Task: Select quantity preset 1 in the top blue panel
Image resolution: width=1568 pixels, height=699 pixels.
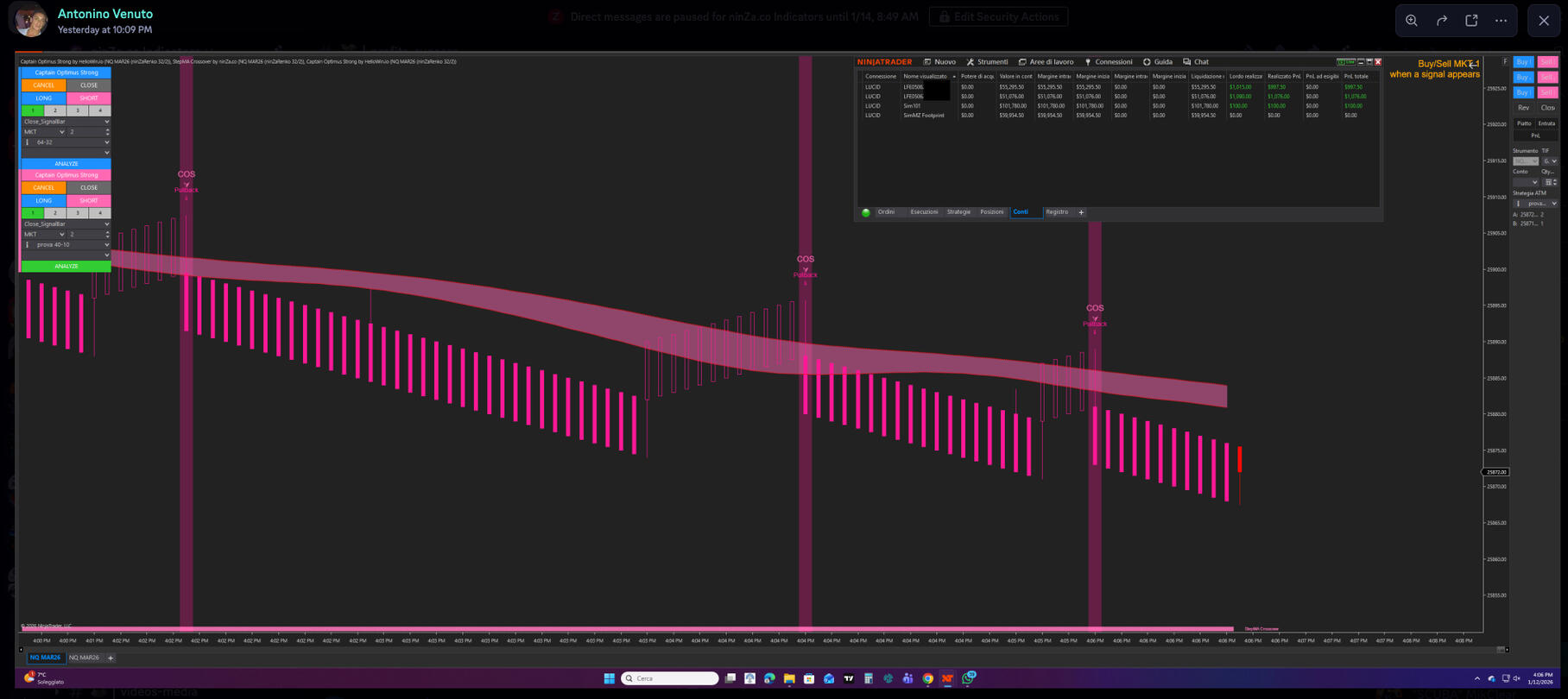Action: pyautogui.click(x=33, y=110)
